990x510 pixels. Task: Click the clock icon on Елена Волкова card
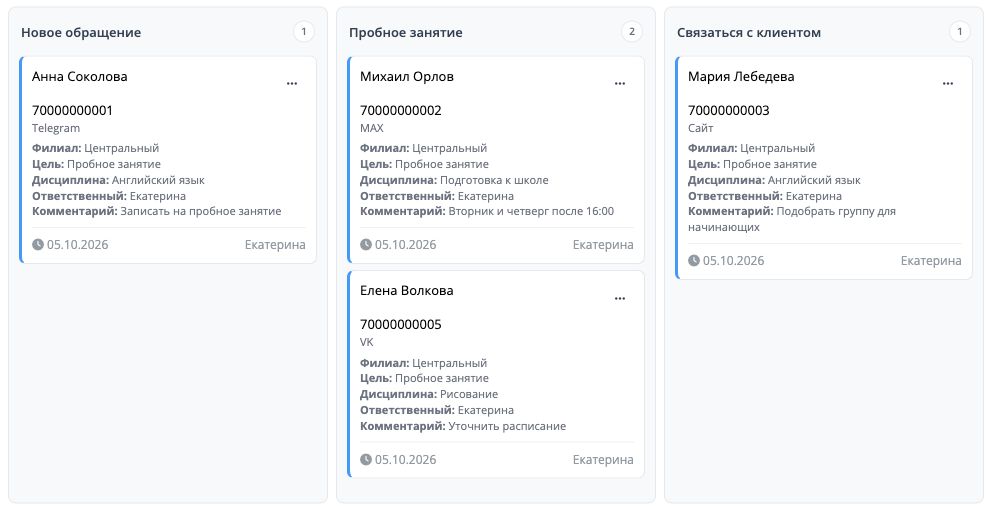pyautogui.click(x=366, y=460)
